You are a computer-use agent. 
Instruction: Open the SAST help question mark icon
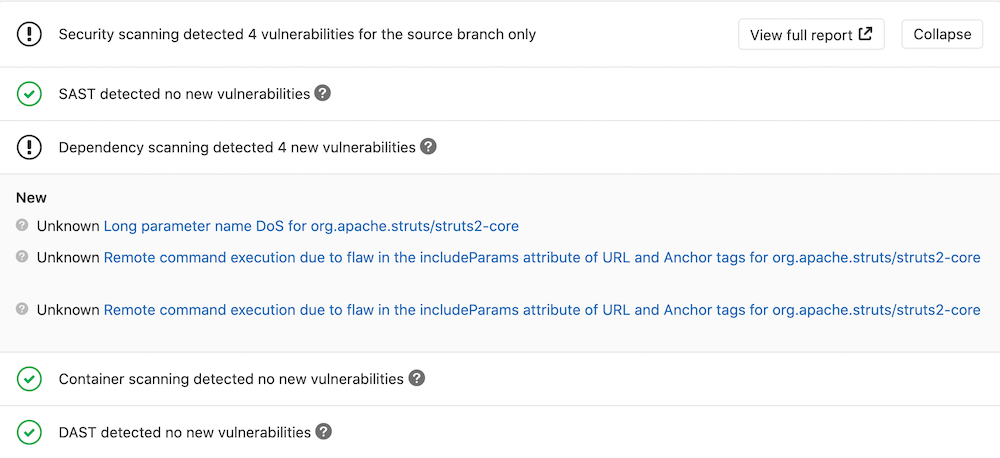click(322, 93)
